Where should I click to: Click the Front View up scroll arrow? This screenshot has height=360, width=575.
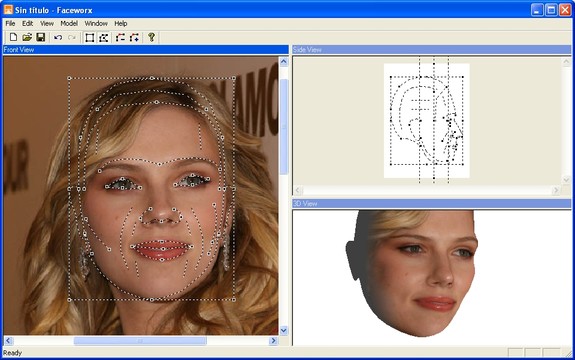[x=283, y=62]
